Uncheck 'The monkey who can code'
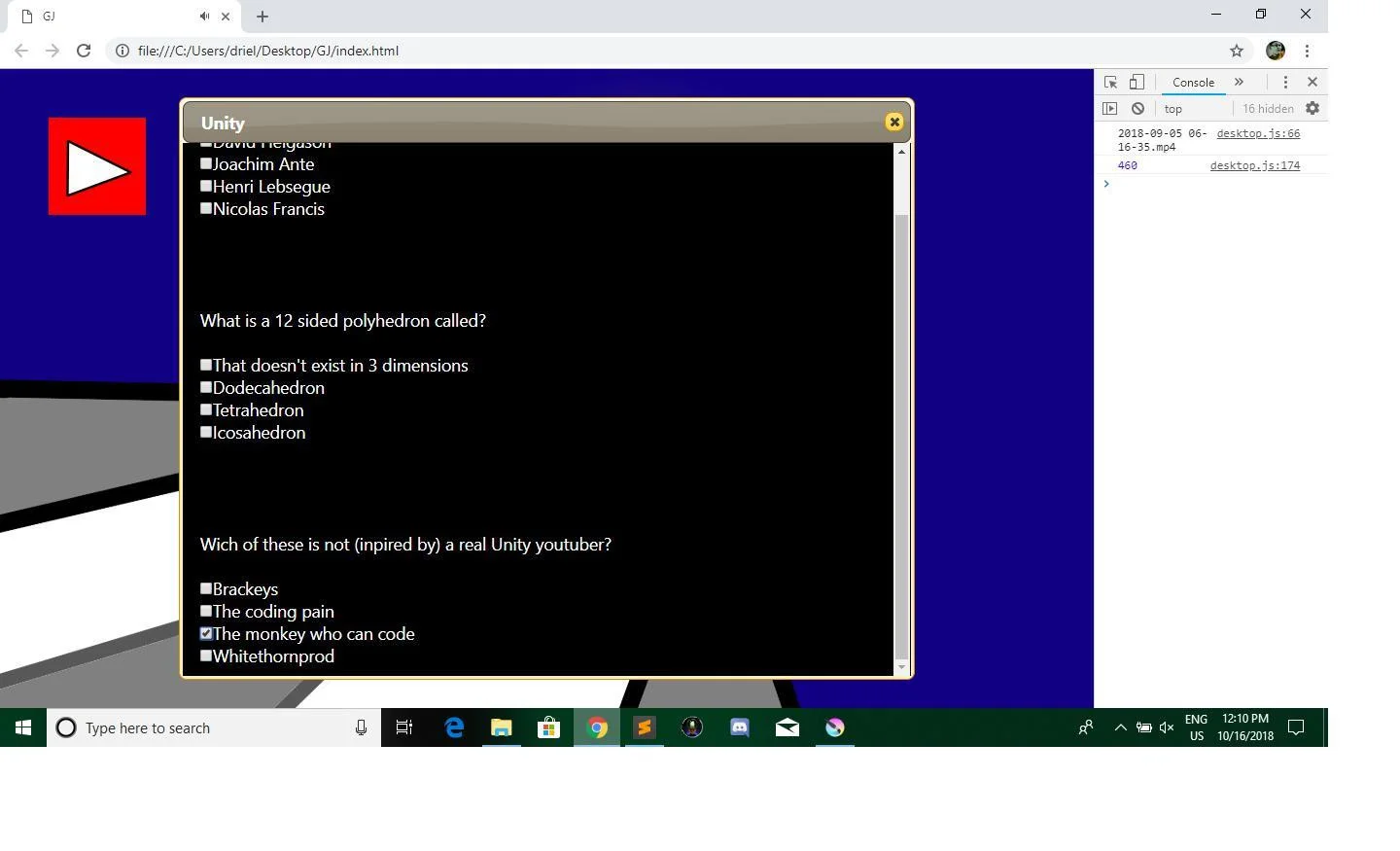Viewport: 1400px width, 851px height. [x=206, y=633]
